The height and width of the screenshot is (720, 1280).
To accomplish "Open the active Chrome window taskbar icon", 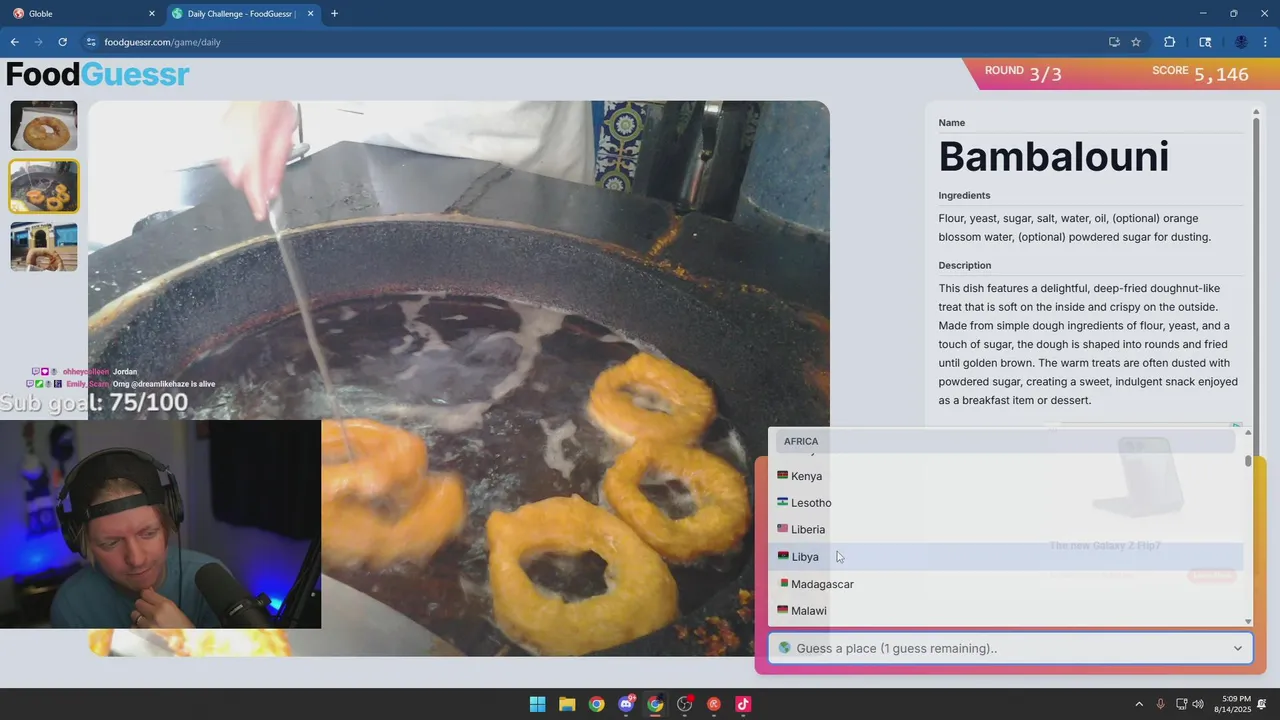I will 655,704.
